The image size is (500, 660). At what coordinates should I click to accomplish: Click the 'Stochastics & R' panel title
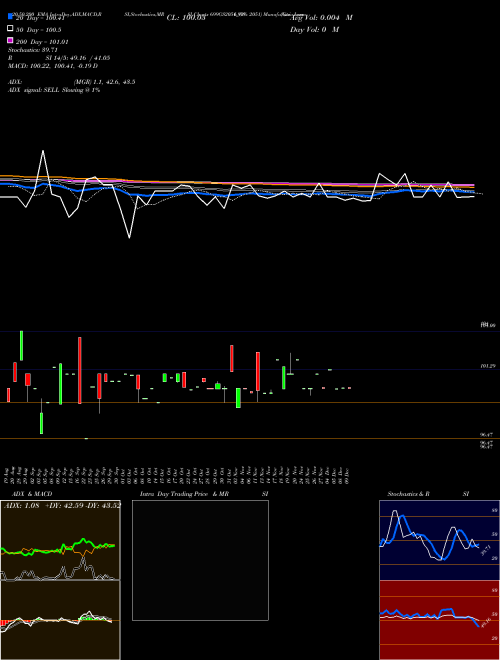click(408, 494)
